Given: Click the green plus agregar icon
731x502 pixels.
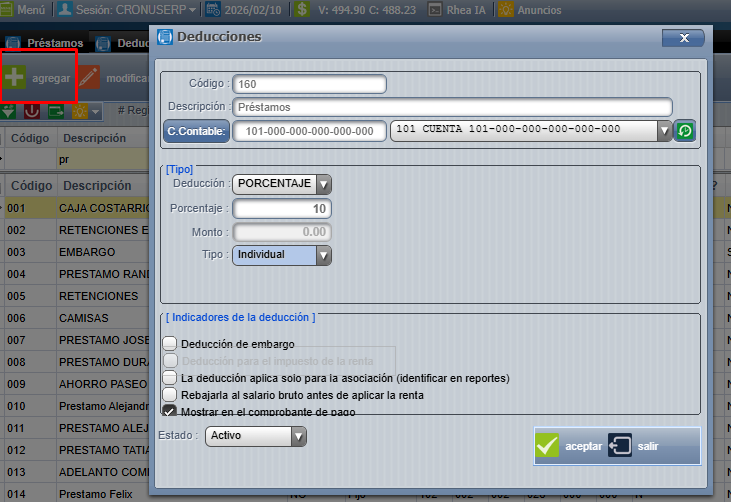Looking at the screenshot, I should tap(15, 77).
